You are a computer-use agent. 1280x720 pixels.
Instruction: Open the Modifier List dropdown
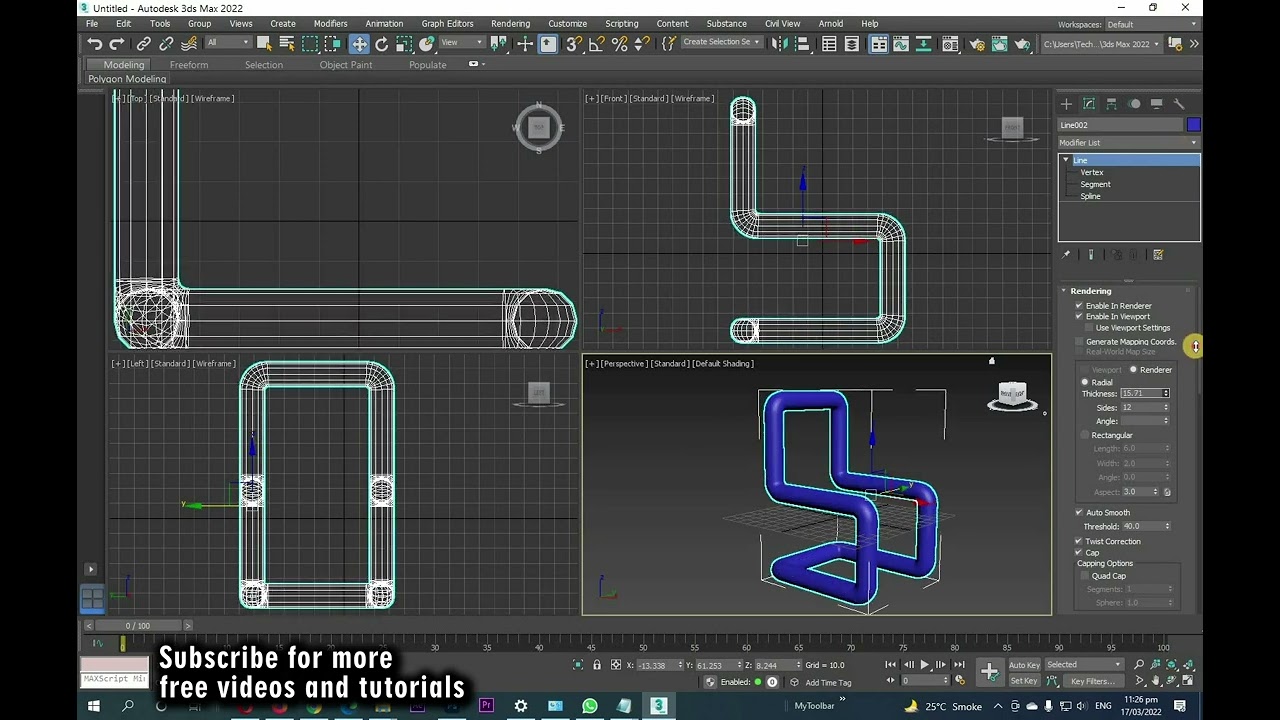tap(1128, 143)
